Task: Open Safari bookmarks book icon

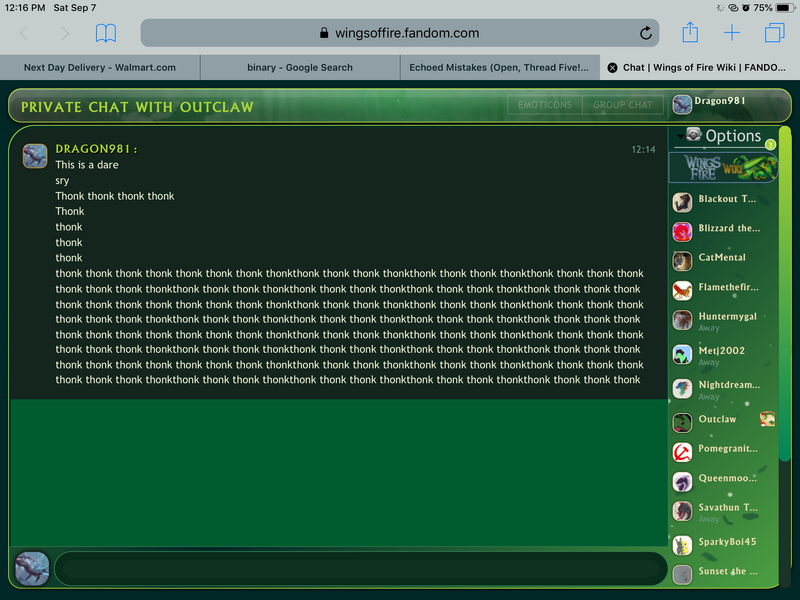Action: (x=106, y=33)
